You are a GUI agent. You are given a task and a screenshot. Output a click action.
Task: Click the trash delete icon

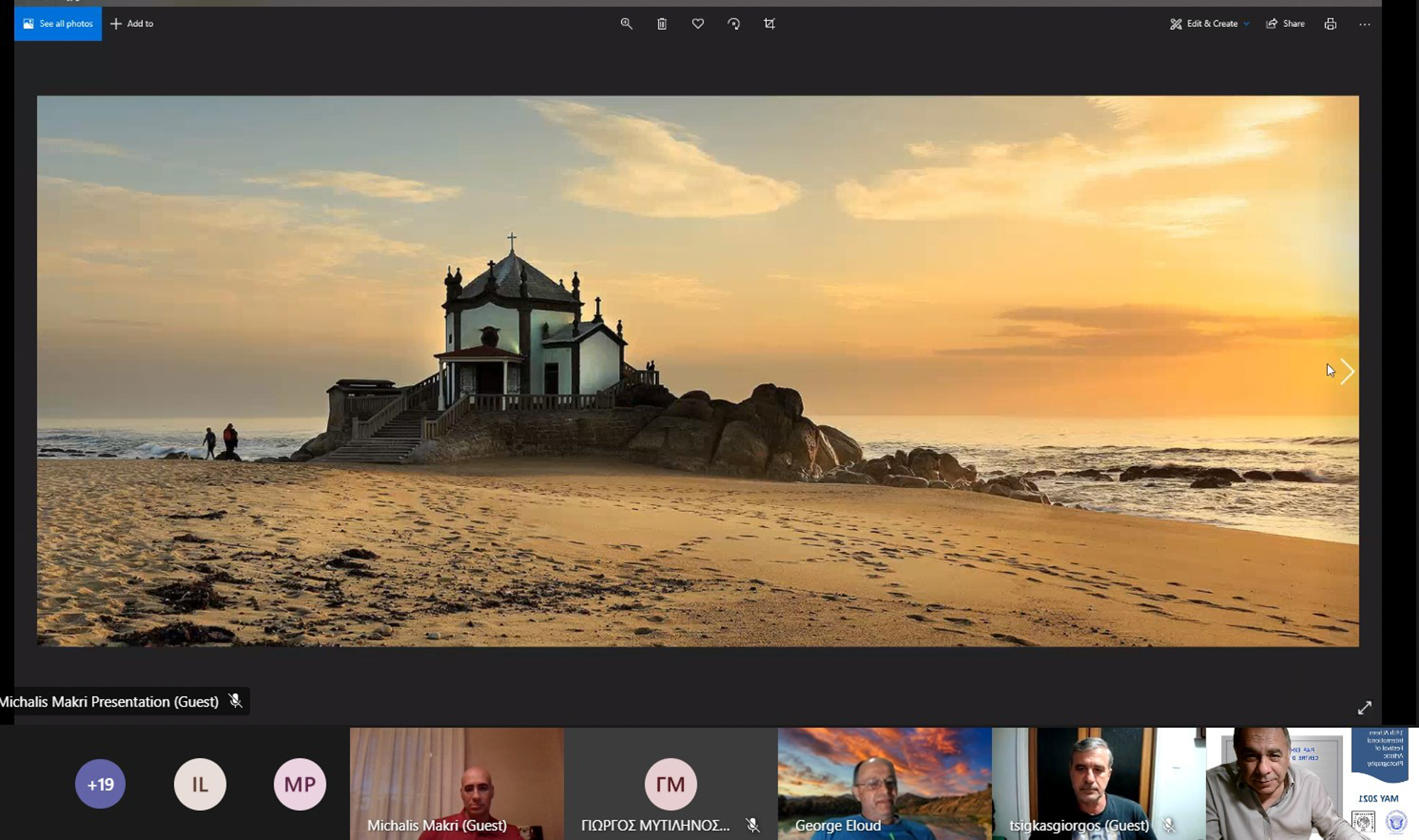tap(661, 23)
